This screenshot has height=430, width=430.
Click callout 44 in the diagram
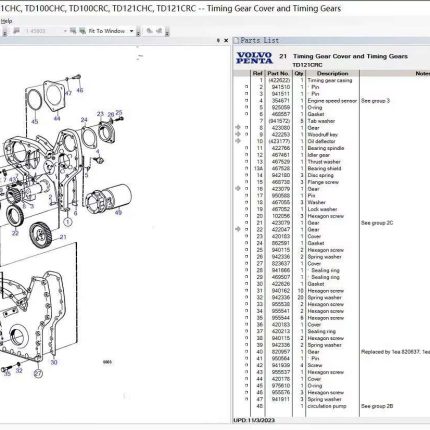pos(57,118)
